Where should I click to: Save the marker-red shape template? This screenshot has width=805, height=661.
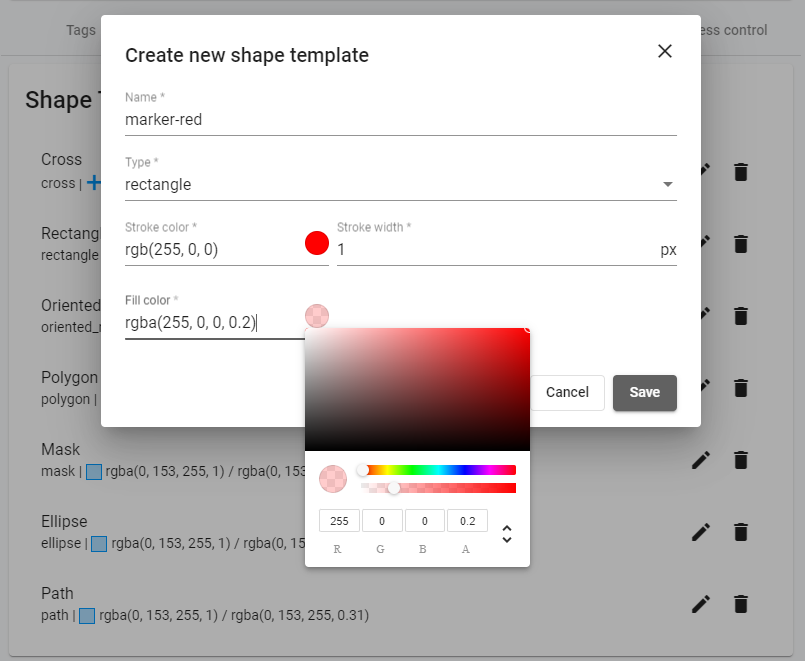pyautogui.click(x=644, y=393)
